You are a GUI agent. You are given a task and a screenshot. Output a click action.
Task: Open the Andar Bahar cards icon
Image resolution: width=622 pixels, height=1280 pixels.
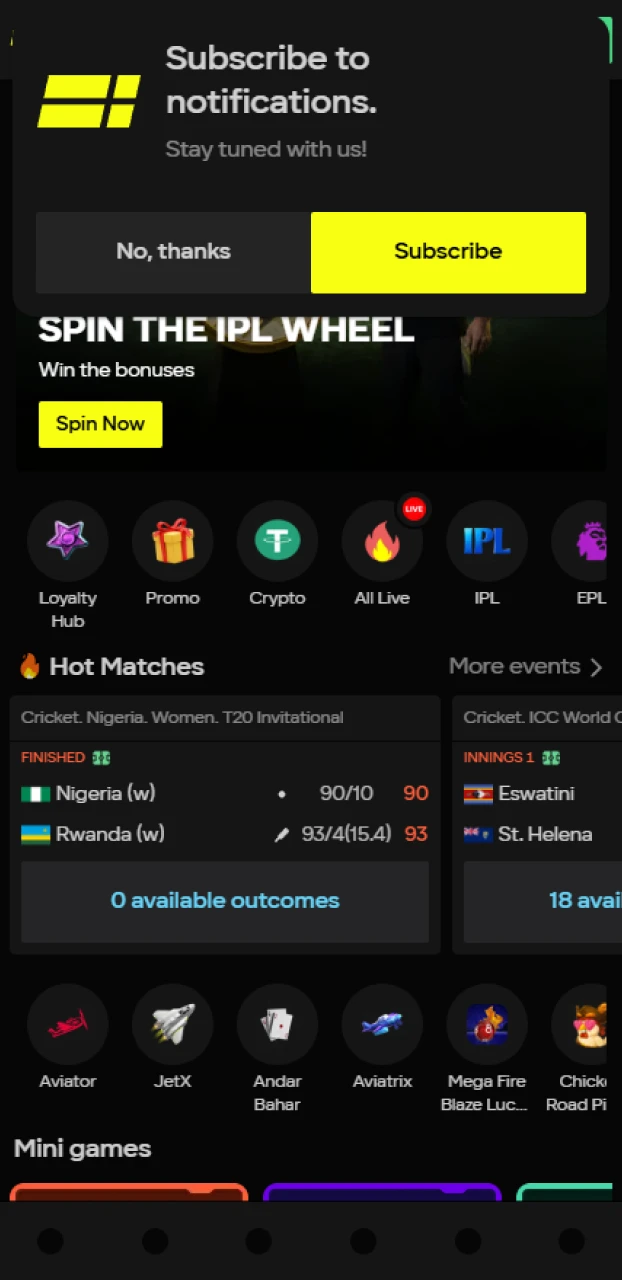click(277, 1024)
